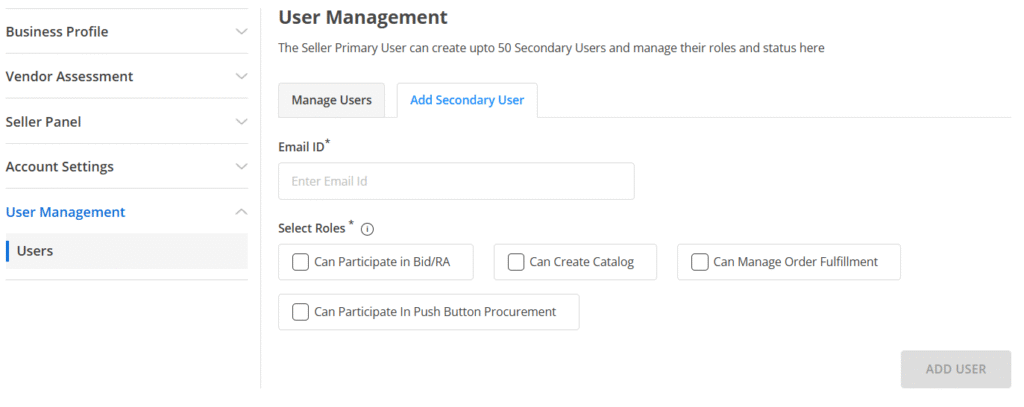Open the Users item in the sidebar
This screenshot has height=407, width=1024.
click(x=36, y=251)
